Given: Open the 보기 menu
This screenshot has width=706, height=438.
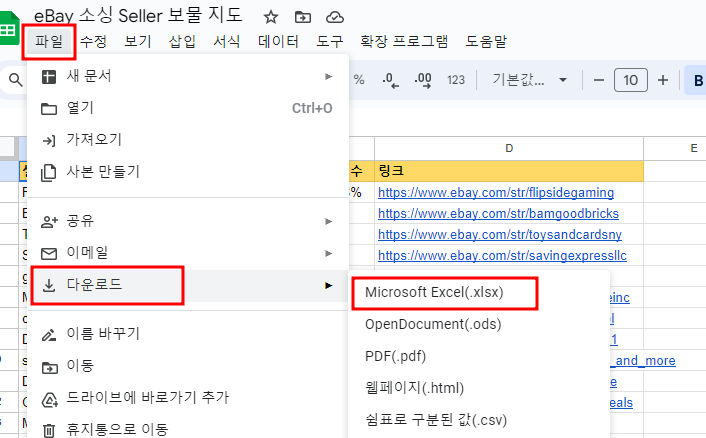Looking at the screenshot, I should pos(138,41).
